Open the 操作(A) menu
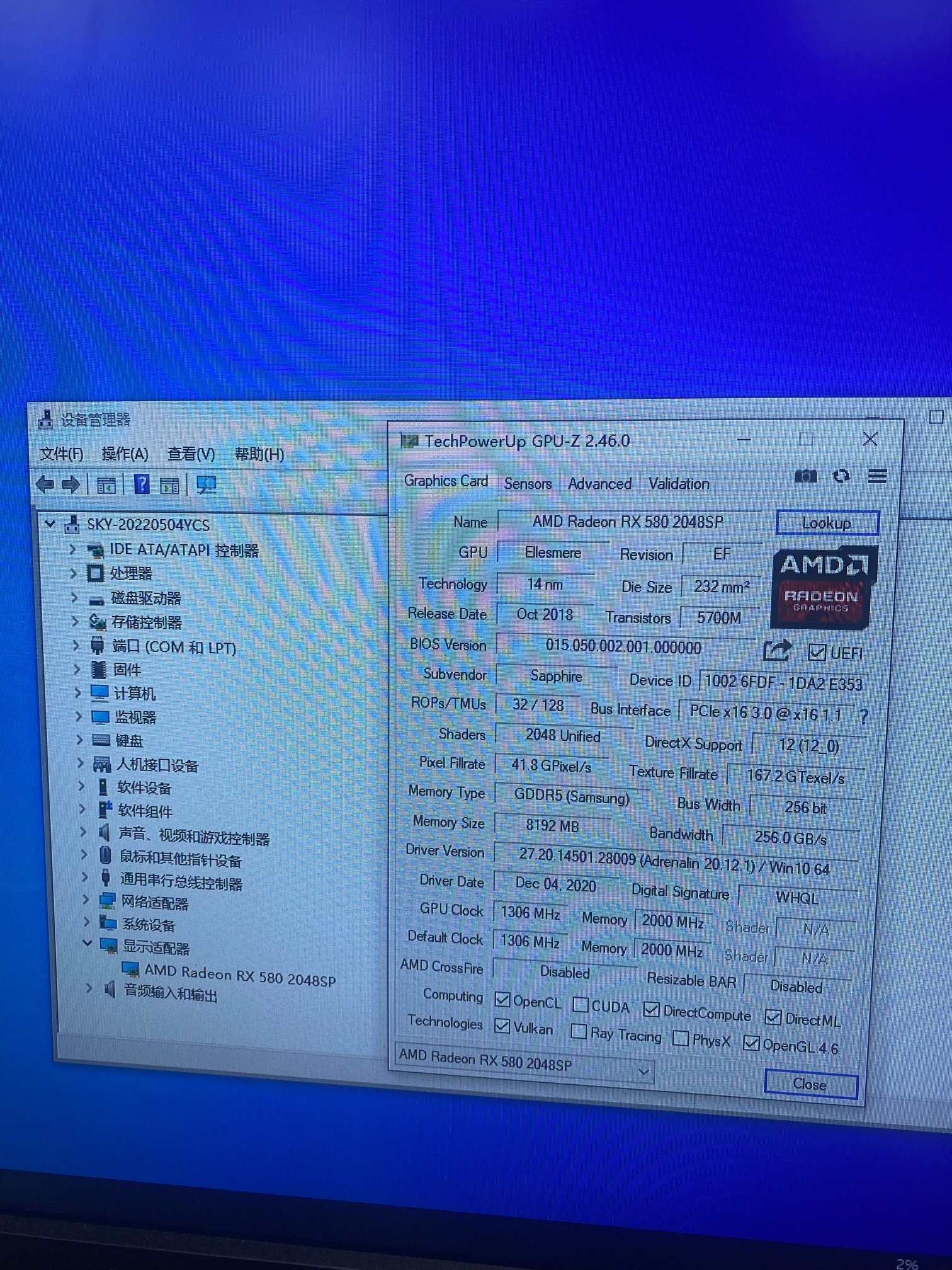The image size is (952, 1270). pos(125,454)
